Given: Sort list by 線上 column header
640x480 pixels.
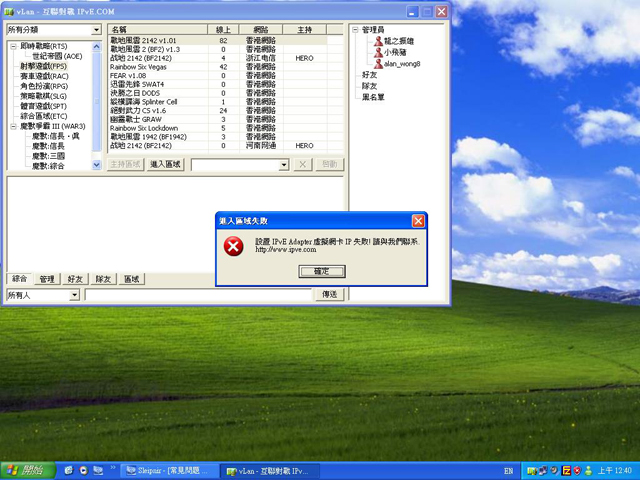Looking at the screenshot, I should tap(223, 30).
